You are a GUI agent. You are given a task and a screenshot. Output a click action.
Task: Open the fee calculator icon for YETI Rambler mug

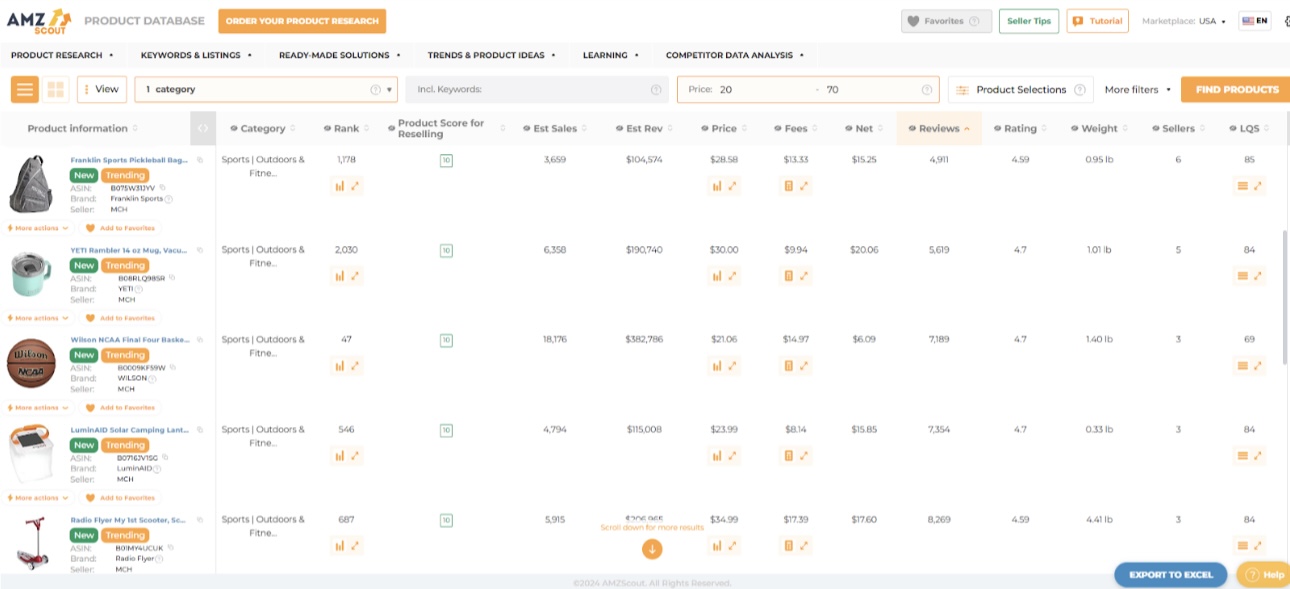click(791, 273)
